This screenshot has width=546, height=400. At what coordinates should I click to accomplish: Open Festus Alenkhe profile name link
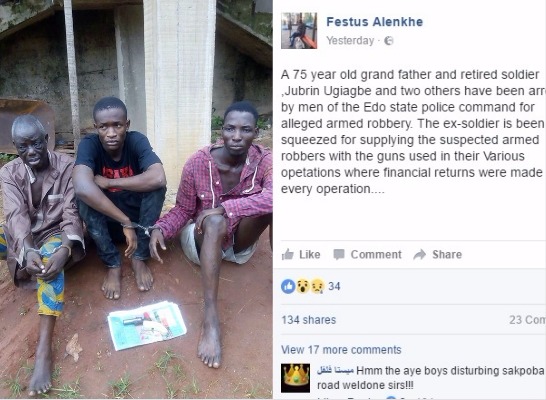375,22
